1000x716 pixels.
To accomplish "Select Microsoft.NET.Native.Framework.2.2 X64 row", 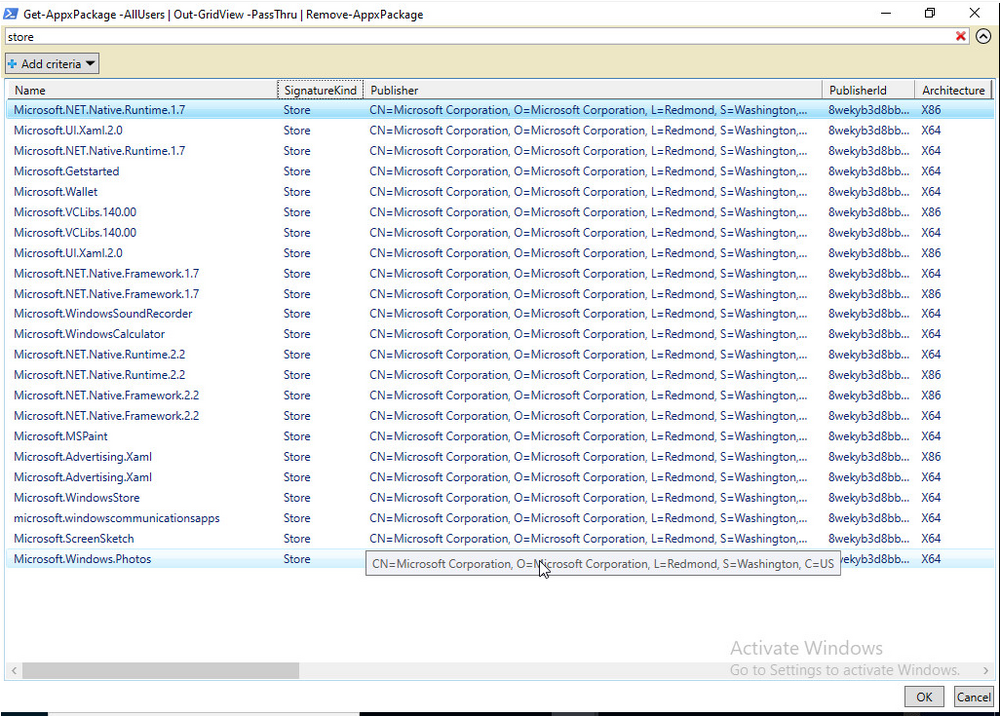I will tap(500, 416).
